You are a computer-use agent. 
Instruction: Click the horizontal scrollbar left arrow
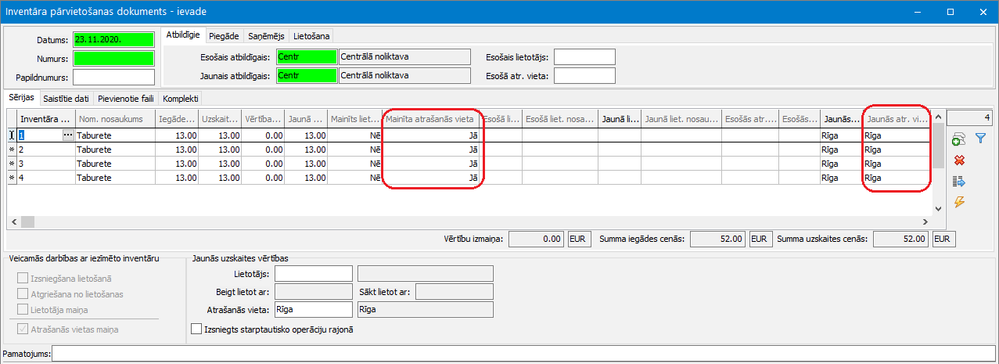[13, 222]
